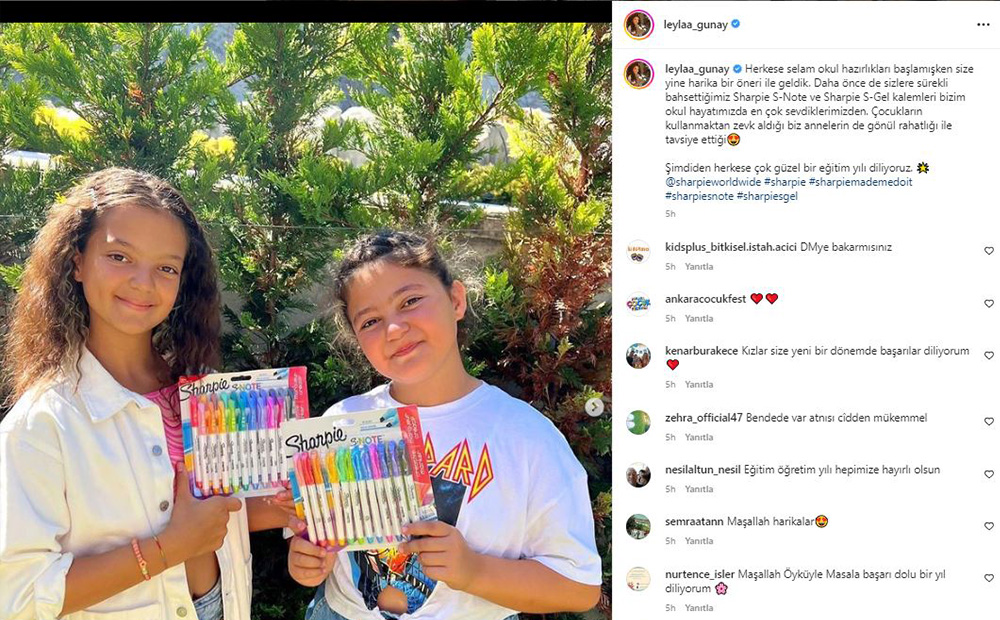Open the leylaa_gunay username in header
The height and width of the screenshot is (620, 1000).
coord(695,25)
